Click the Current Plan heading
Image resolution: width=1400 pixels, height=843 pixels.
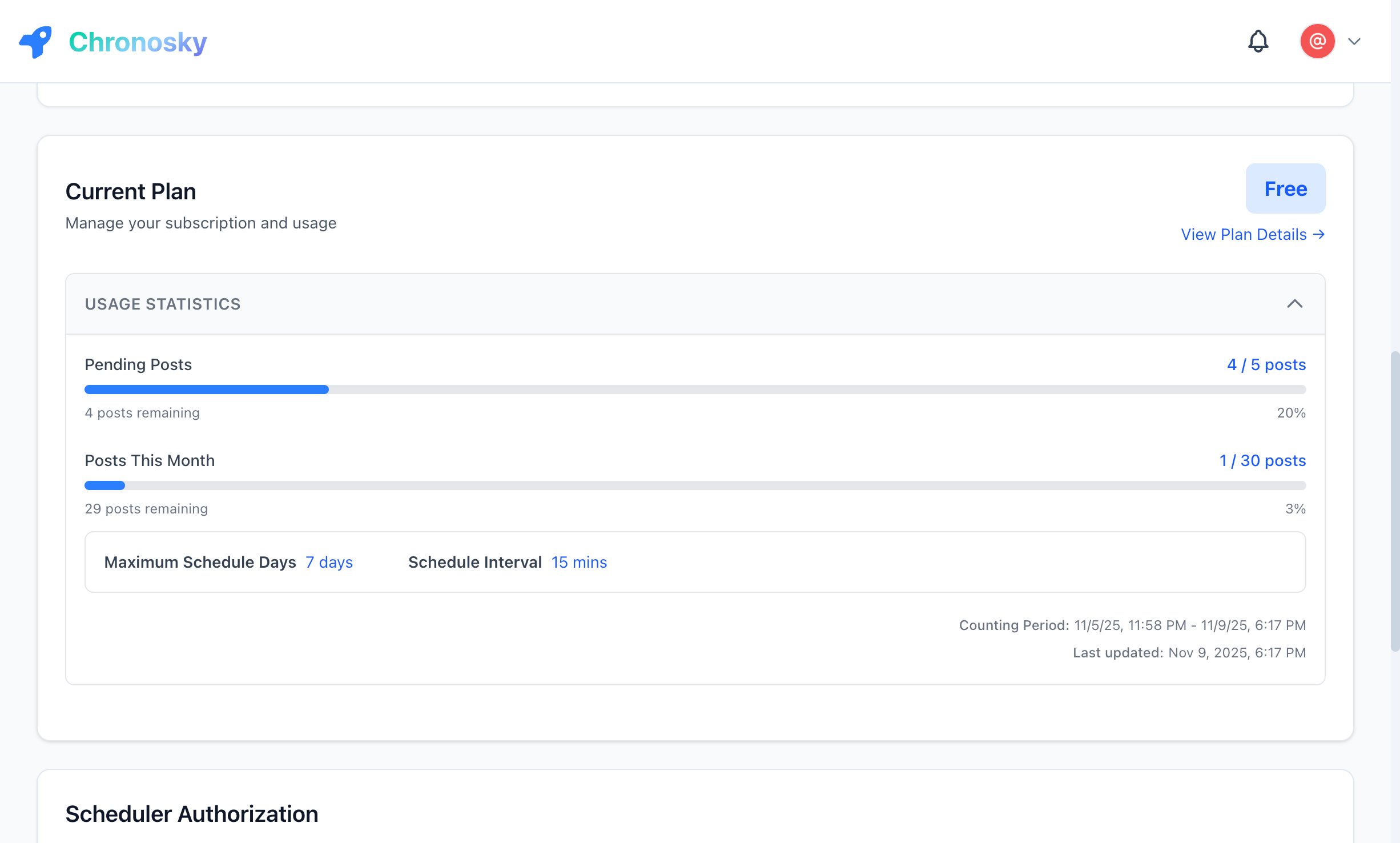pos(131,191)
